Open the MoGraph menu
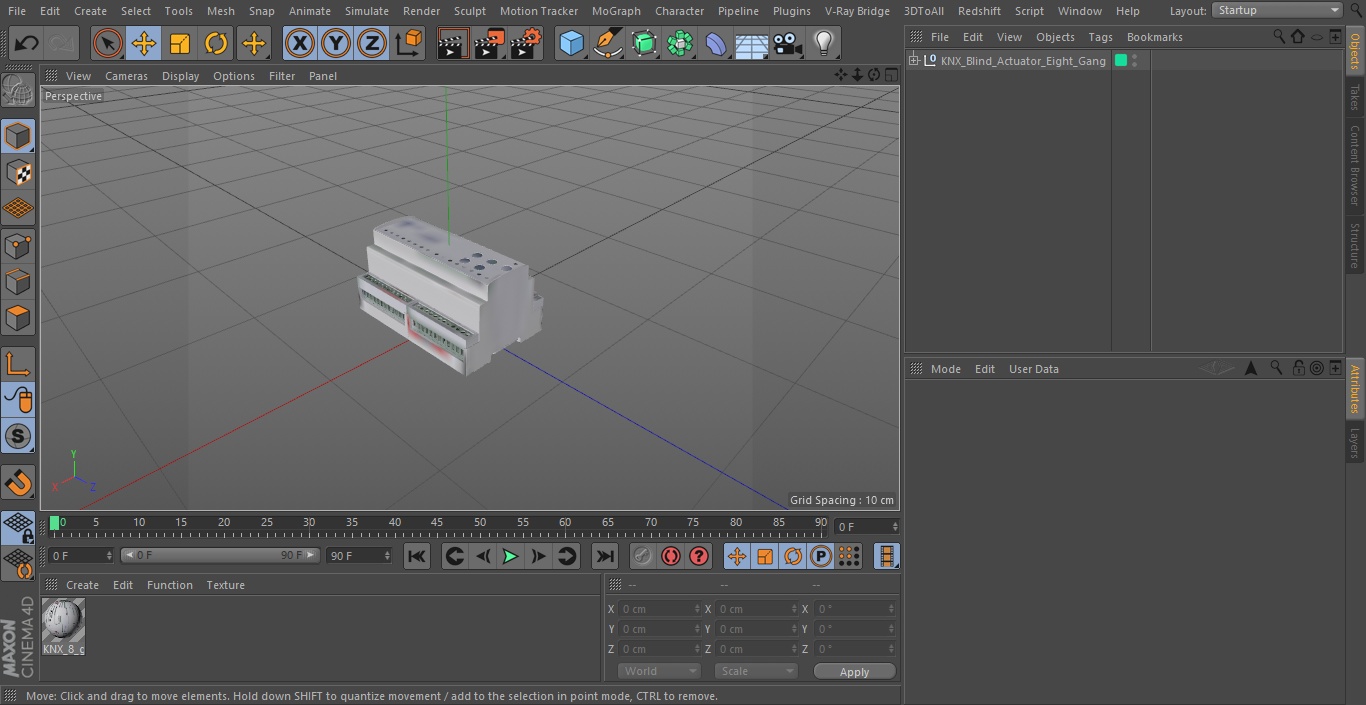 [616, 11]
